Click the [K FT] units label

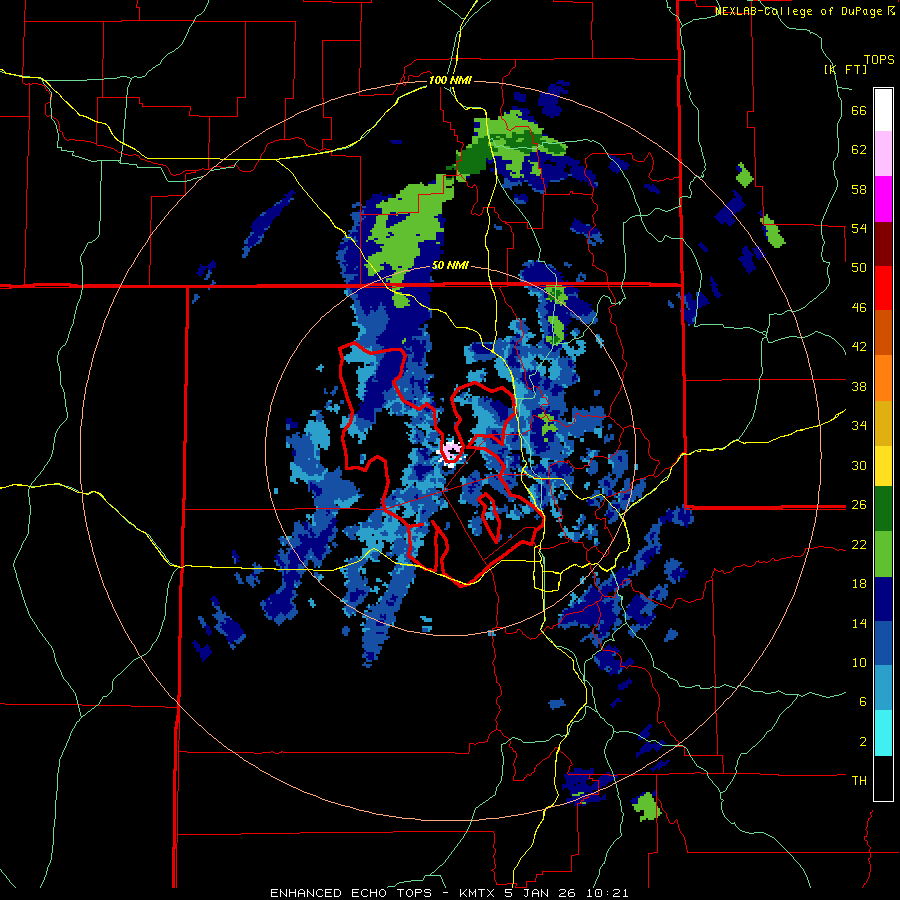(x=845, y=69)
